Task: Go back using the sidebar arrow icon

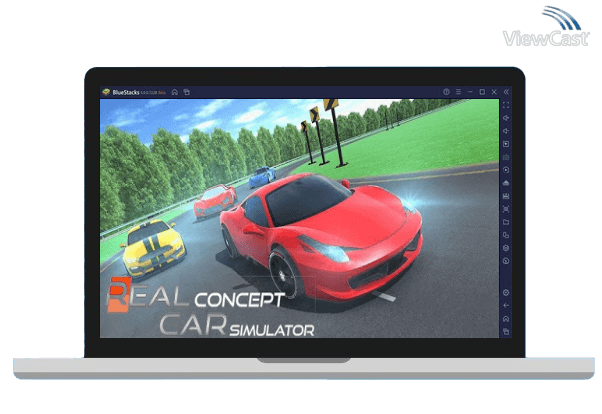Action: [506, 305]
